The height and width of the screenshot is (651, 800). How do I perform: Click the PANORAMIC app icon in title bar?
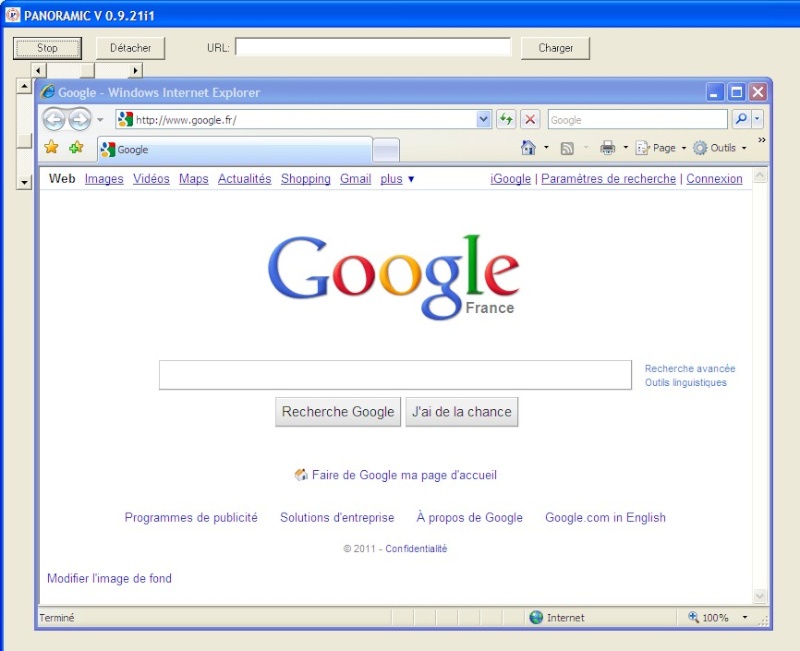pos(12,15)
